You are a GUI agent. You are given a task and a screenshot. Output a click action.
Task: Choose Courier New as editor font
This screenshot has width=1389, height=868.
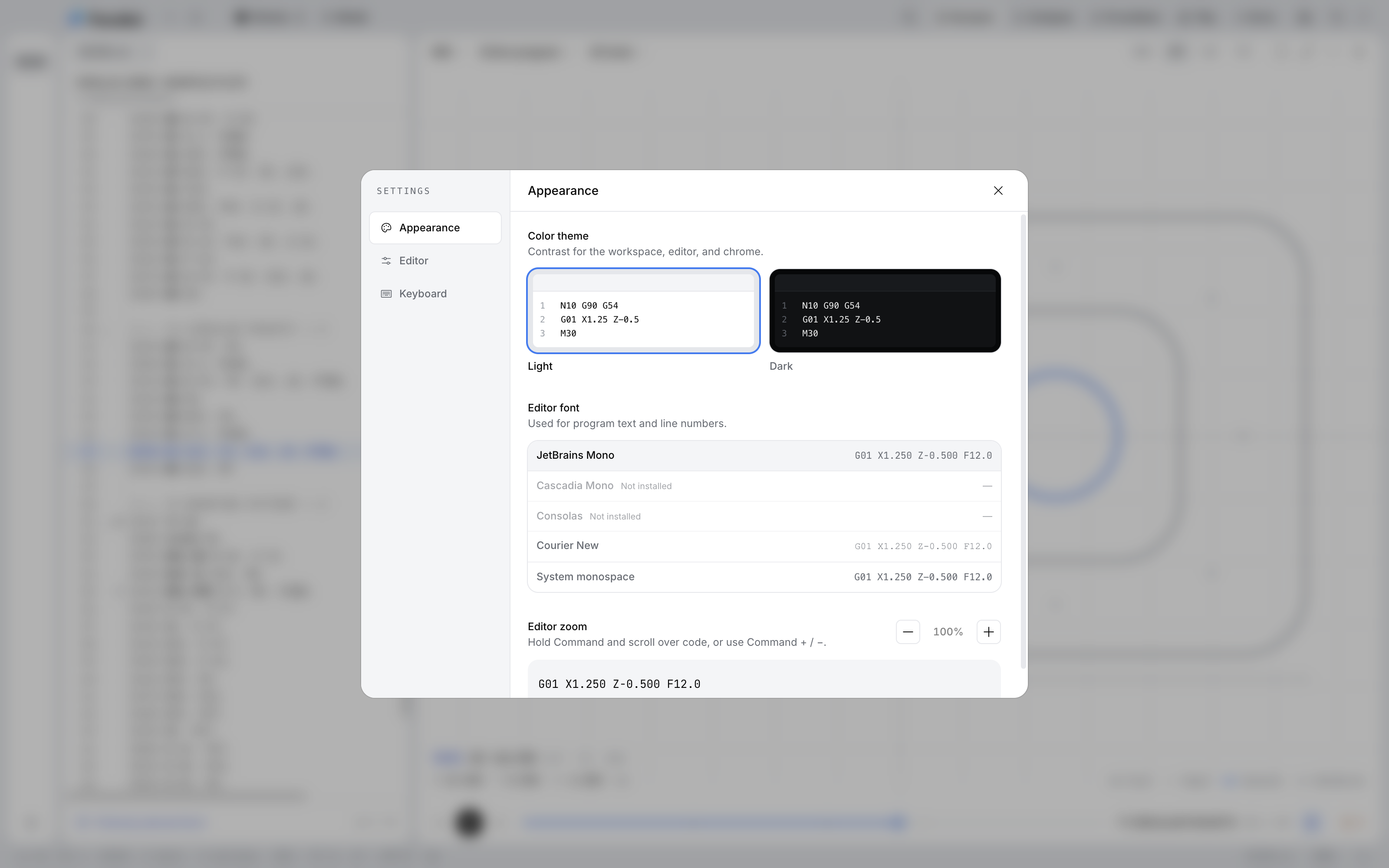tap(764, 546)
